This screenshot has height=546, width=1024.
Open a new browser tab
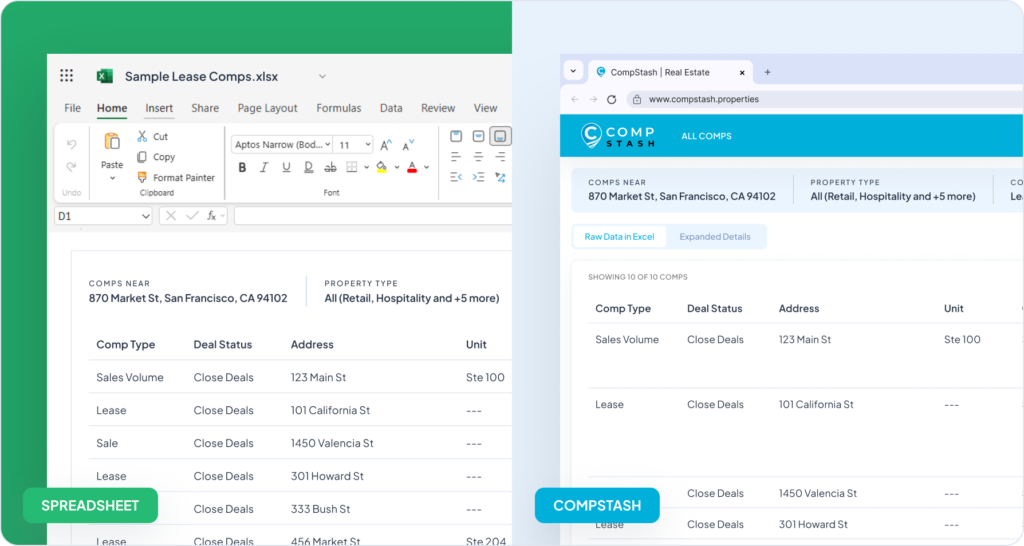click(767, 72)
